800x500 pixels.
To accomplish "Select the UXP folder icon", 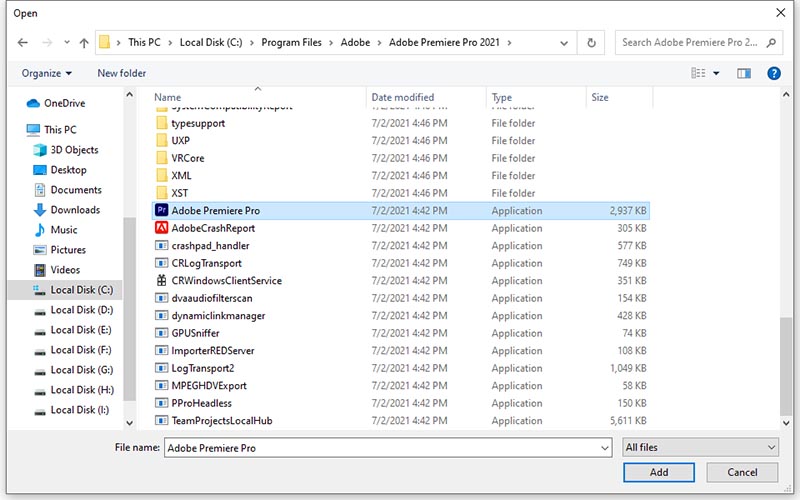I will click(x=162, y=140).
